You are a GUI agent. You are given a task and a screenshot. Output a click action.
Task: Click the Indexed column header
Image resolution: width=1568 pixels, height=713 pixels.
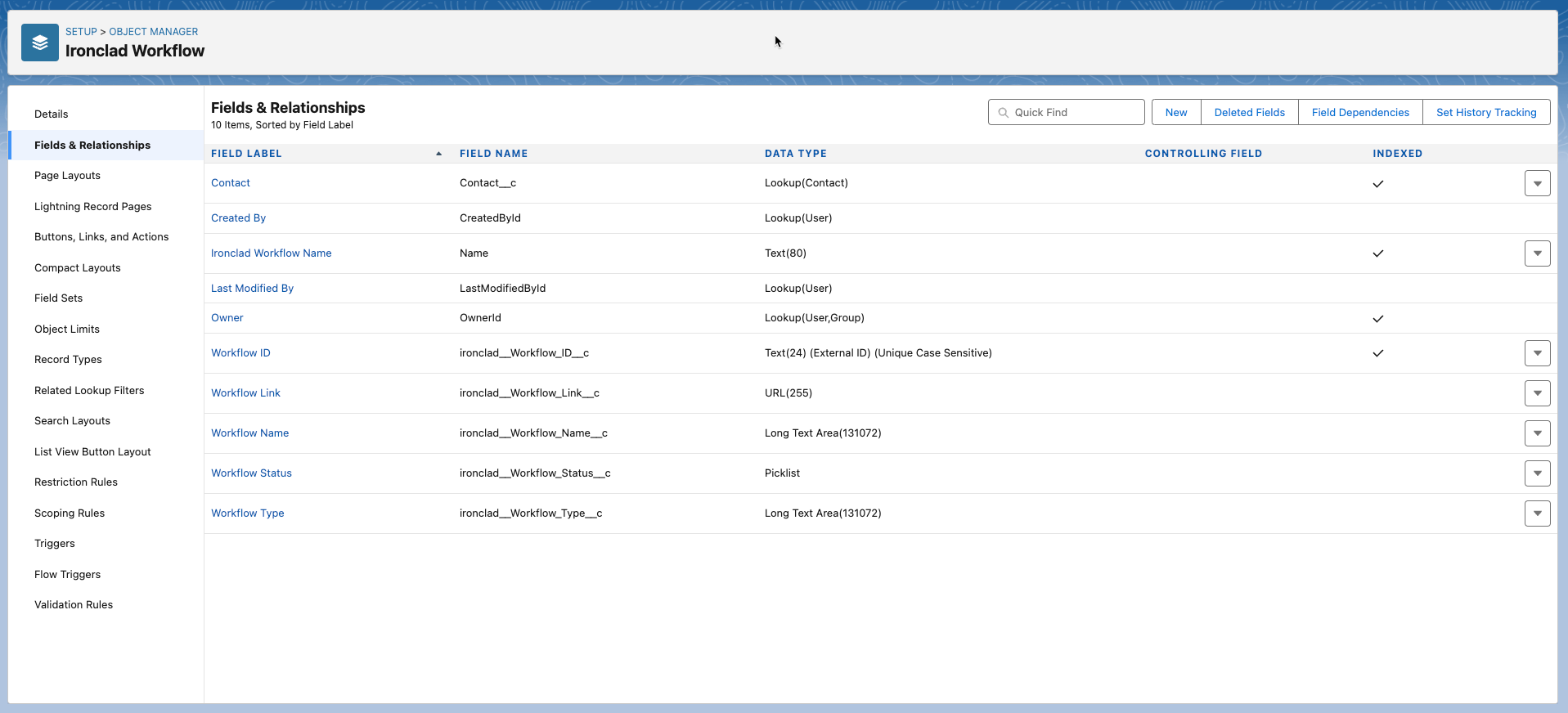(1397, 154)
